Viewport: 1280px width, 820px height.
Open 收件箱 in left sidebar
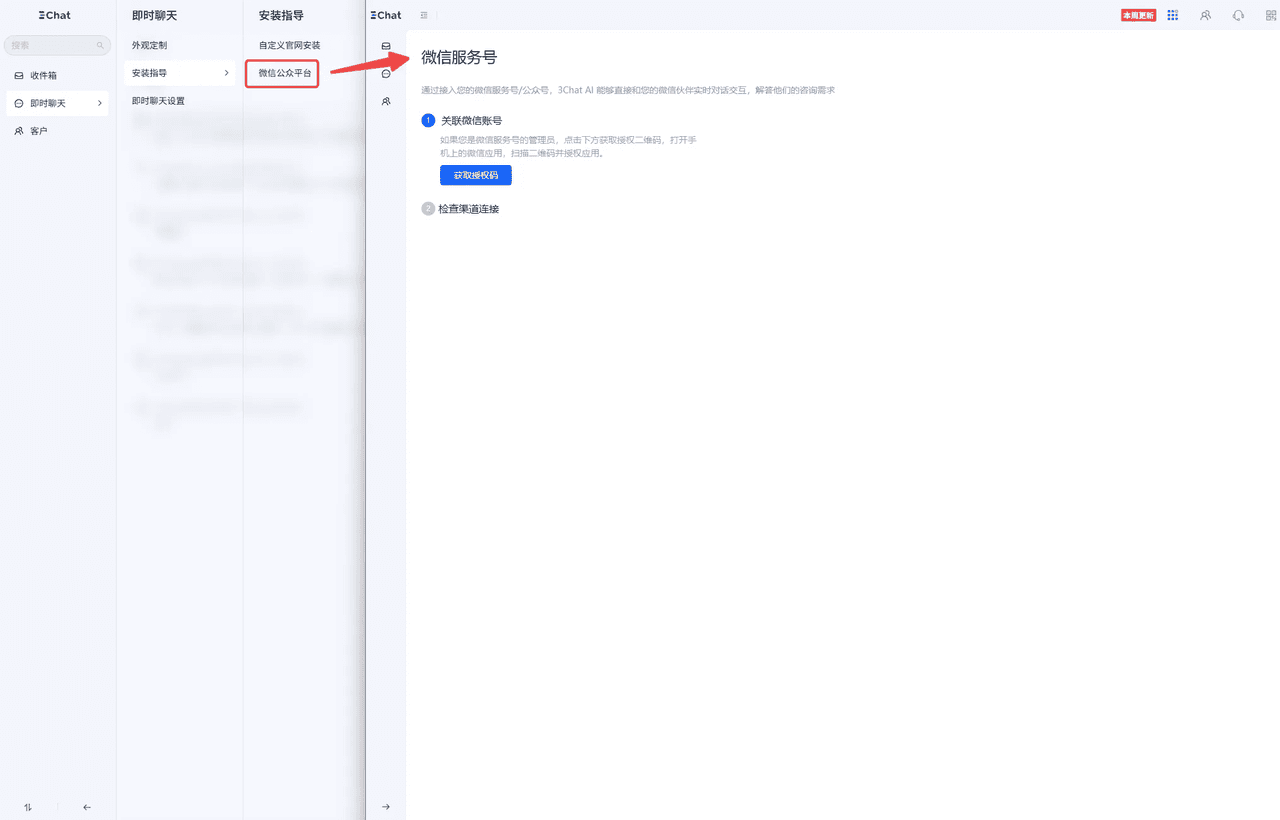point(58,75)
